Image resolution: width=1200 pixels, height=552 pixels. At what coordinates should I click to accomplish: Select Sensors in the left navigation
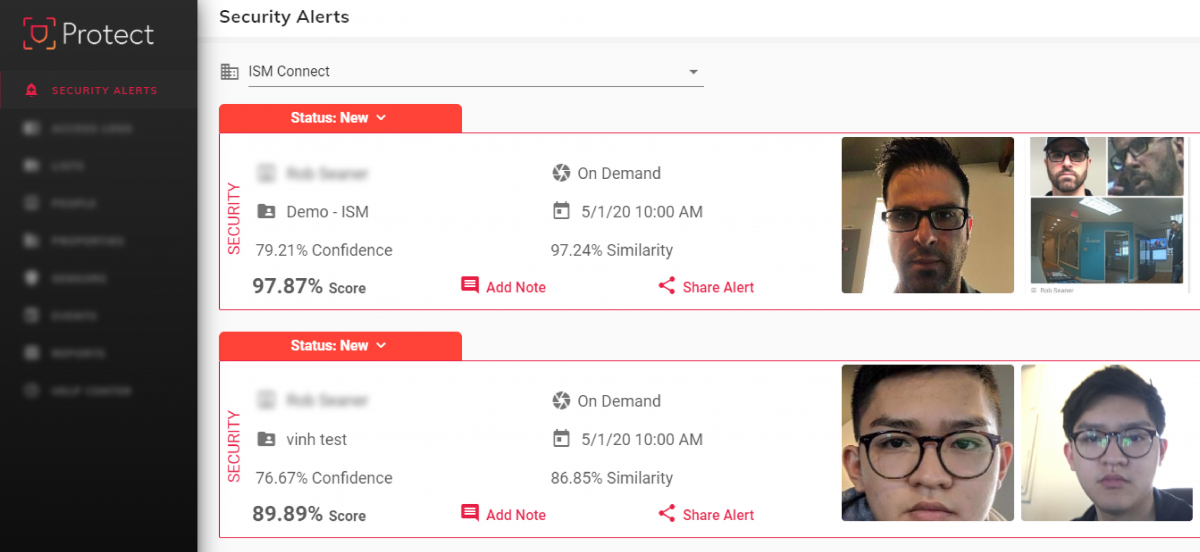pos(78,278)
